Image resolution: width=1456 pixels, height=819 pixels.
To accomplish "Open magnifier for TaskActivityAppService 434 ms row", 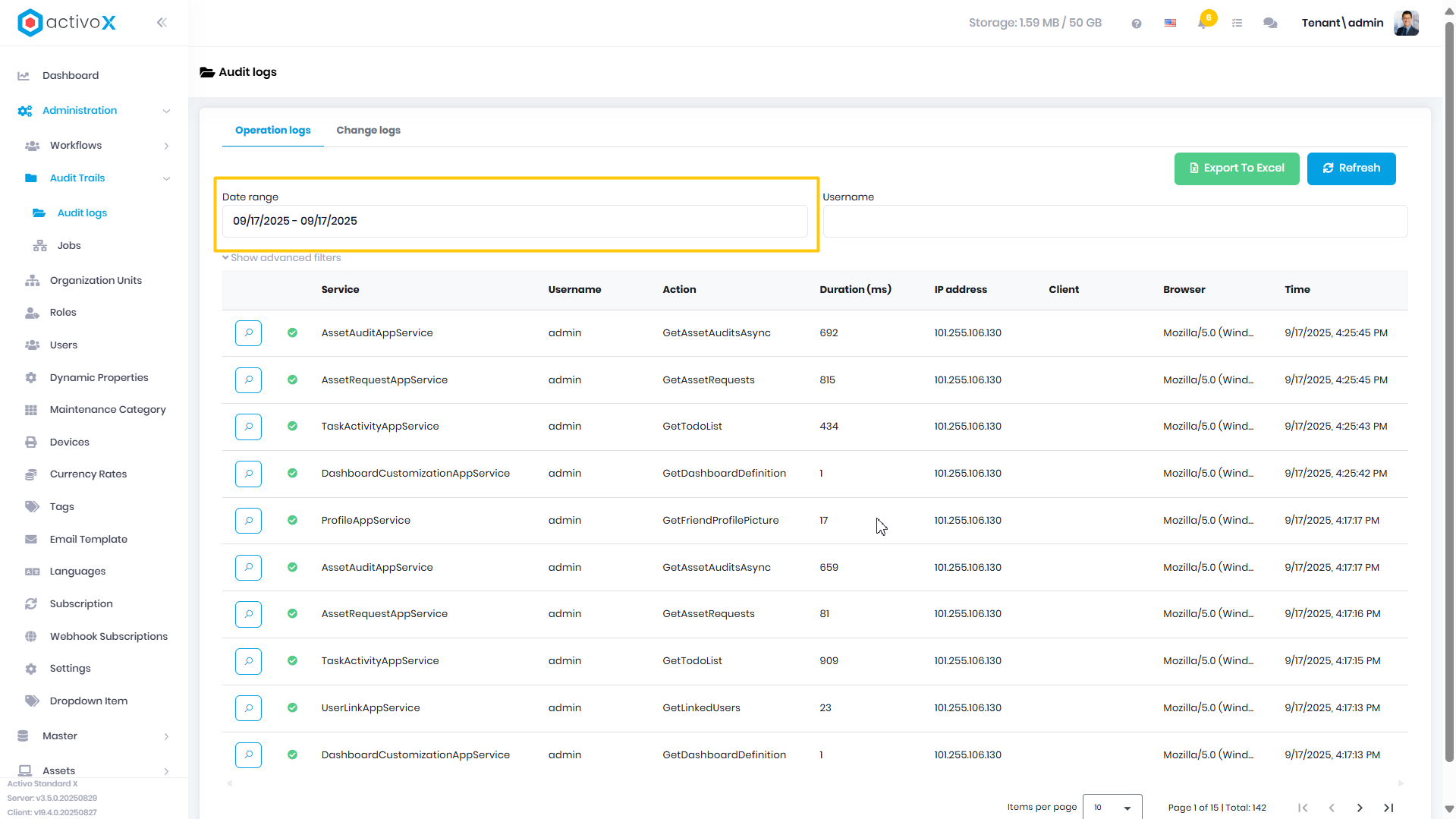I will tap(248, 427).
